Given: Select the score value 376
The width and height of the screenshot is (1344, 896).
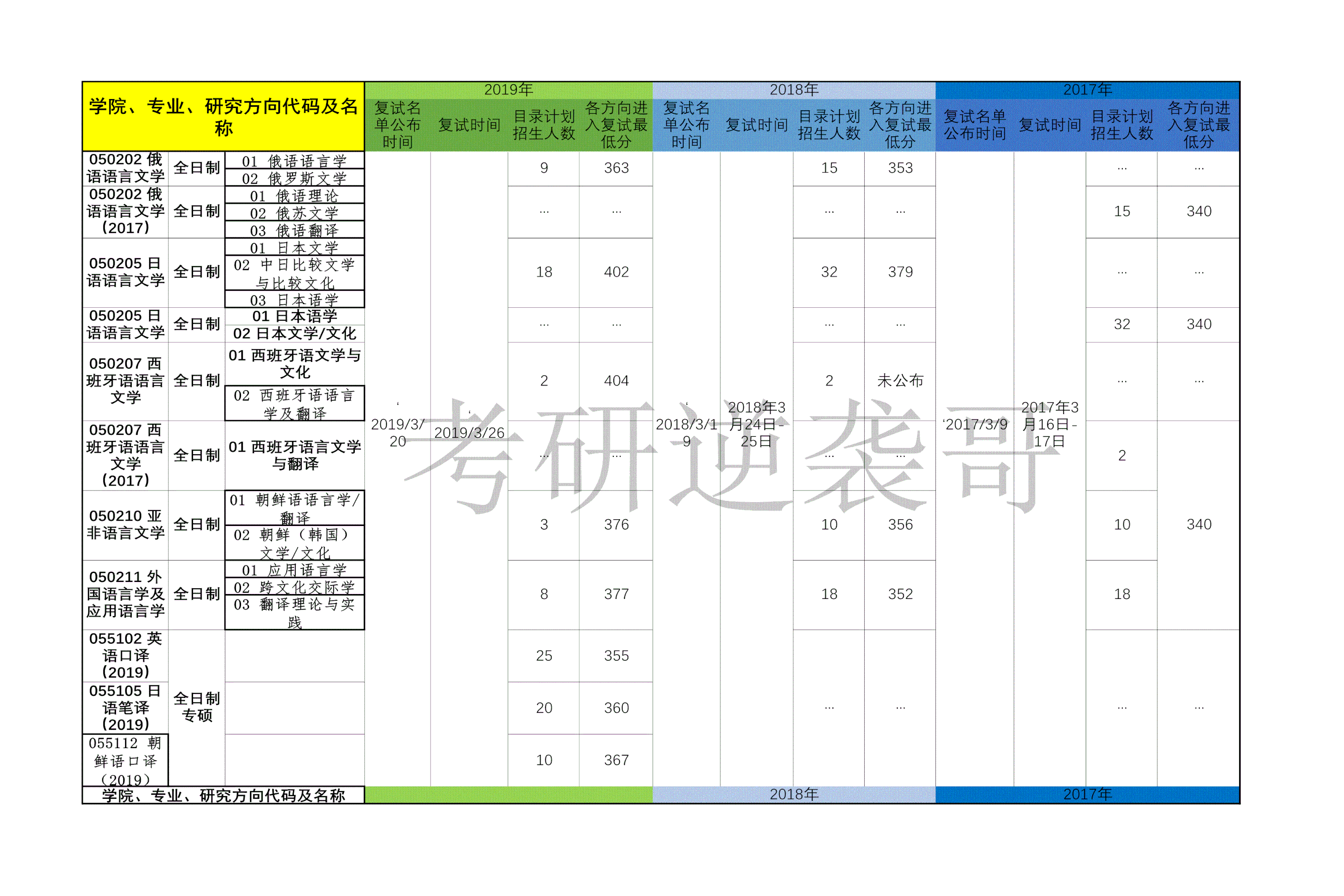Looking at the screenshot, I should coord(616,525).
